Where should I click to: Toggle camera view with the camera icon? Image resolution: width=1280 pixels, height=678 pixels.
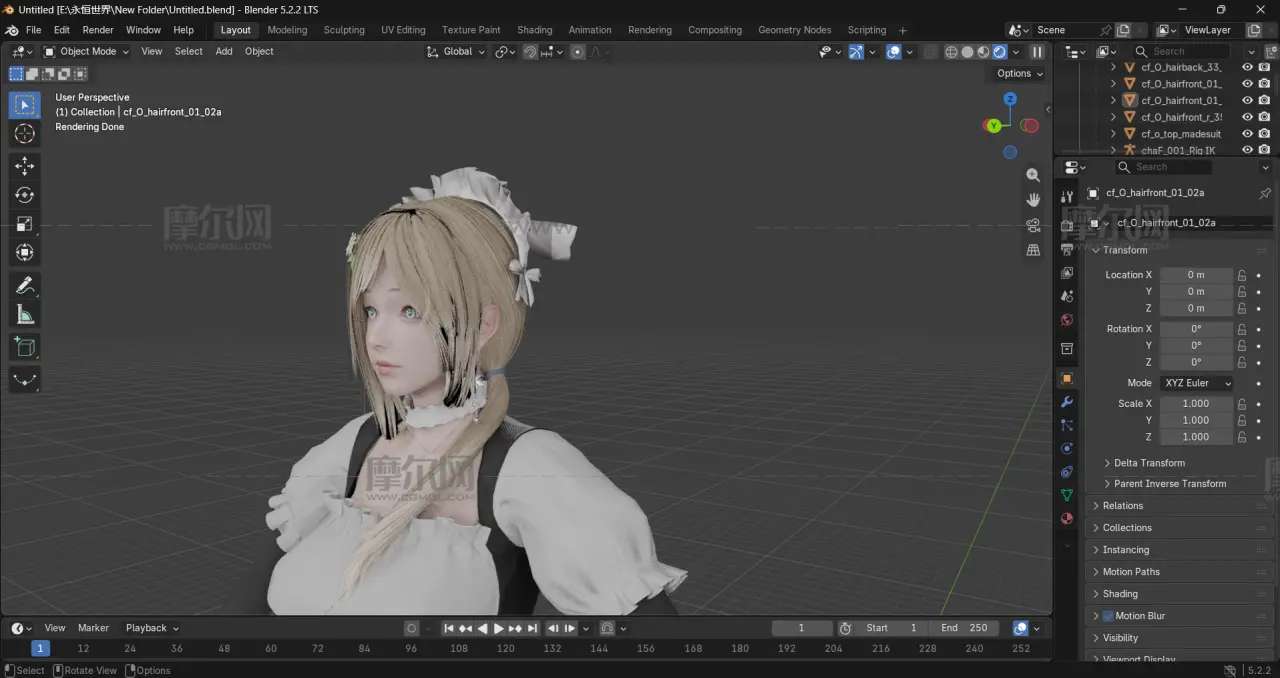pyautogui.click(x=1033, y=225)
